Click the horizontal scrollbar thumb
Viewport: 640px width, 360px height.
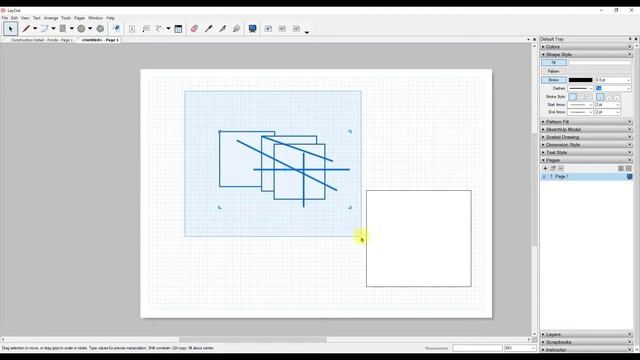(x=253, y=340)
